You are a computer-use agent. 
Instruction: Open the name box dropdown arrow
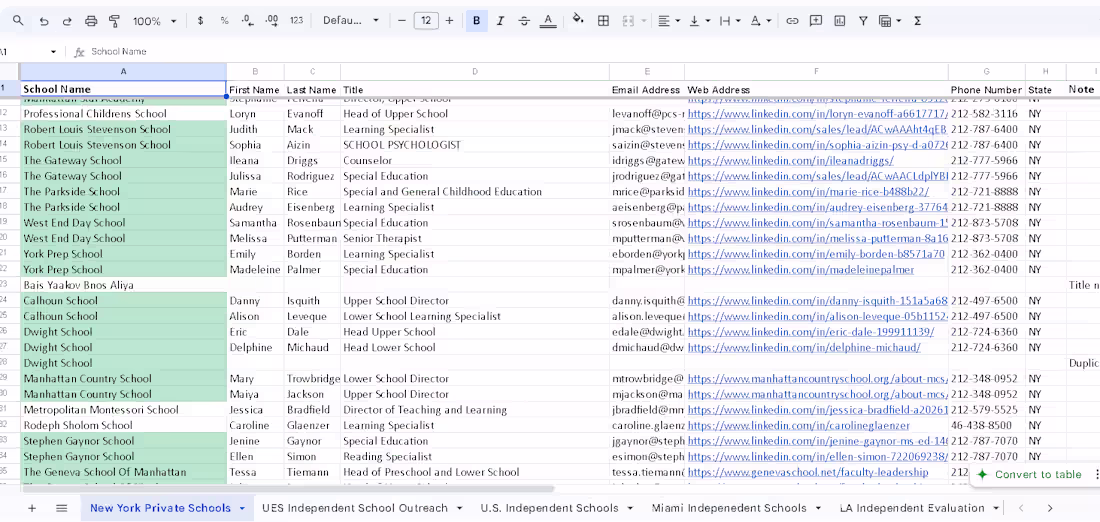(x=53, y=52)
